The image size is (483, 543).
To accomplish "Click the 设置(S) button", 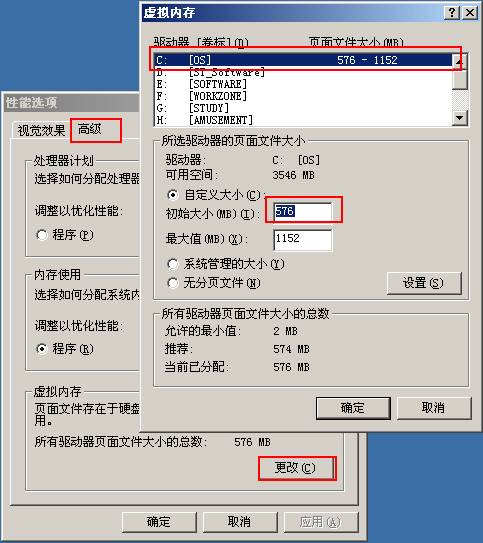I will pyautogui.click(x=424, y=283).
